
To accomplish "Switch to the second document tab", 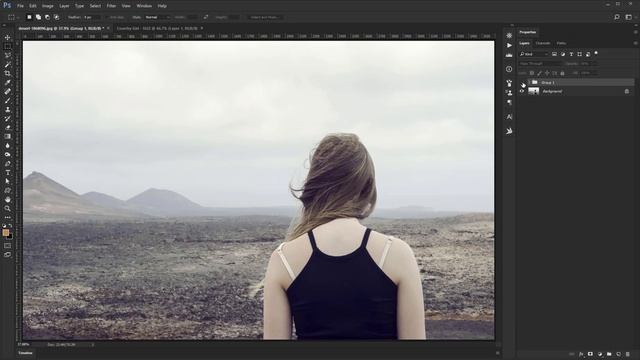I will 157,28.
